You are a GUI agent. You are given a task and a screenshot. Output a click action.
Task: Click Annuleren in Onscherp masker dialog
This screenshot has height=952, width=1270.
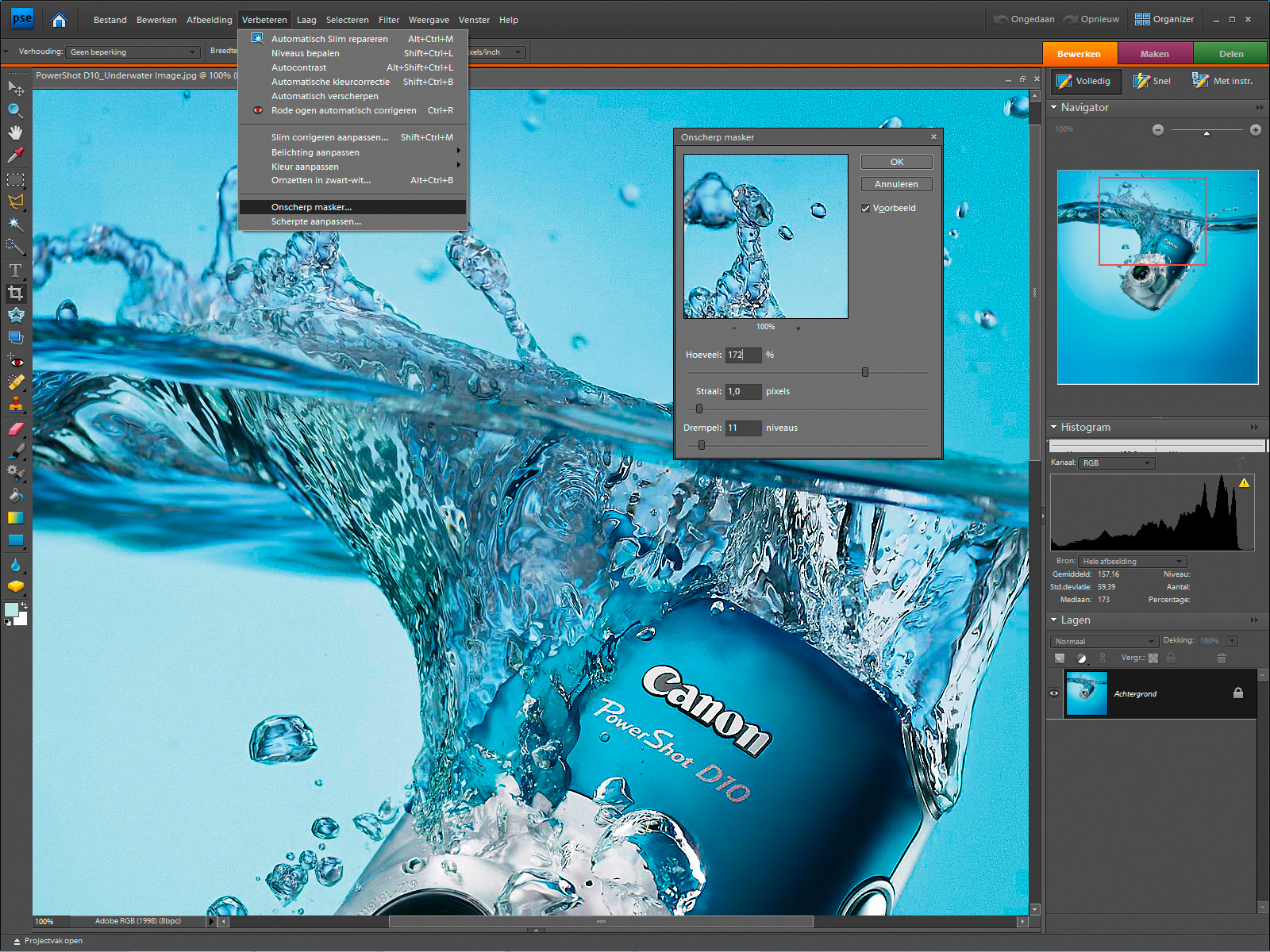[897, 184]
